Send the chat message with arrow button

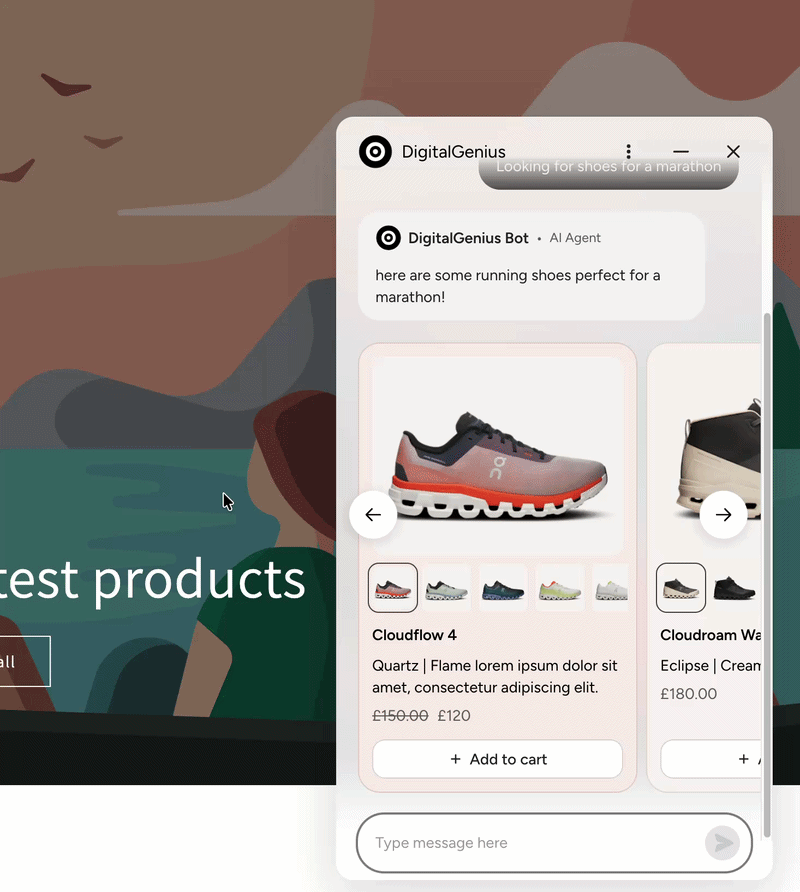[x=722, y=843]
